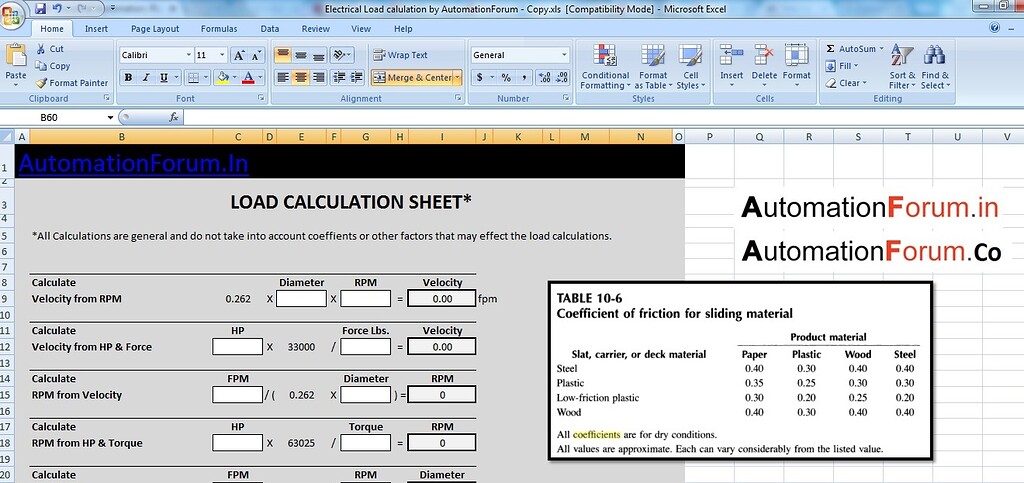The width and height of the screenshot is (1024, 483).
Task: Toggle Wrap Text for the cell
Action: 400,55
